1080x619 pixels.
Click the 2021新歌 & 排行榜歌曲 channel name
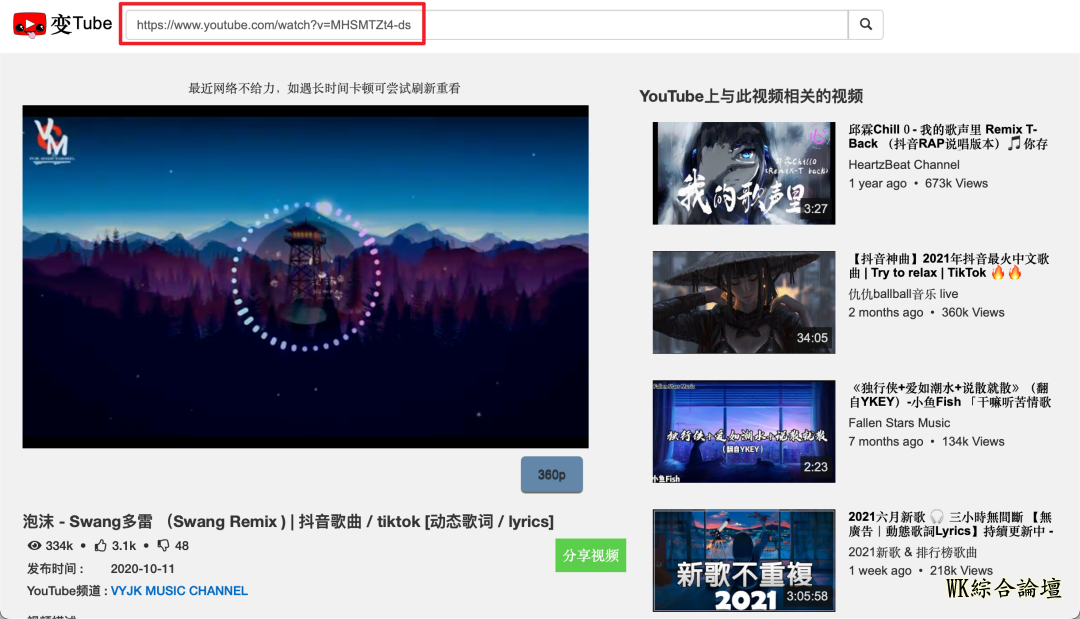913,552
